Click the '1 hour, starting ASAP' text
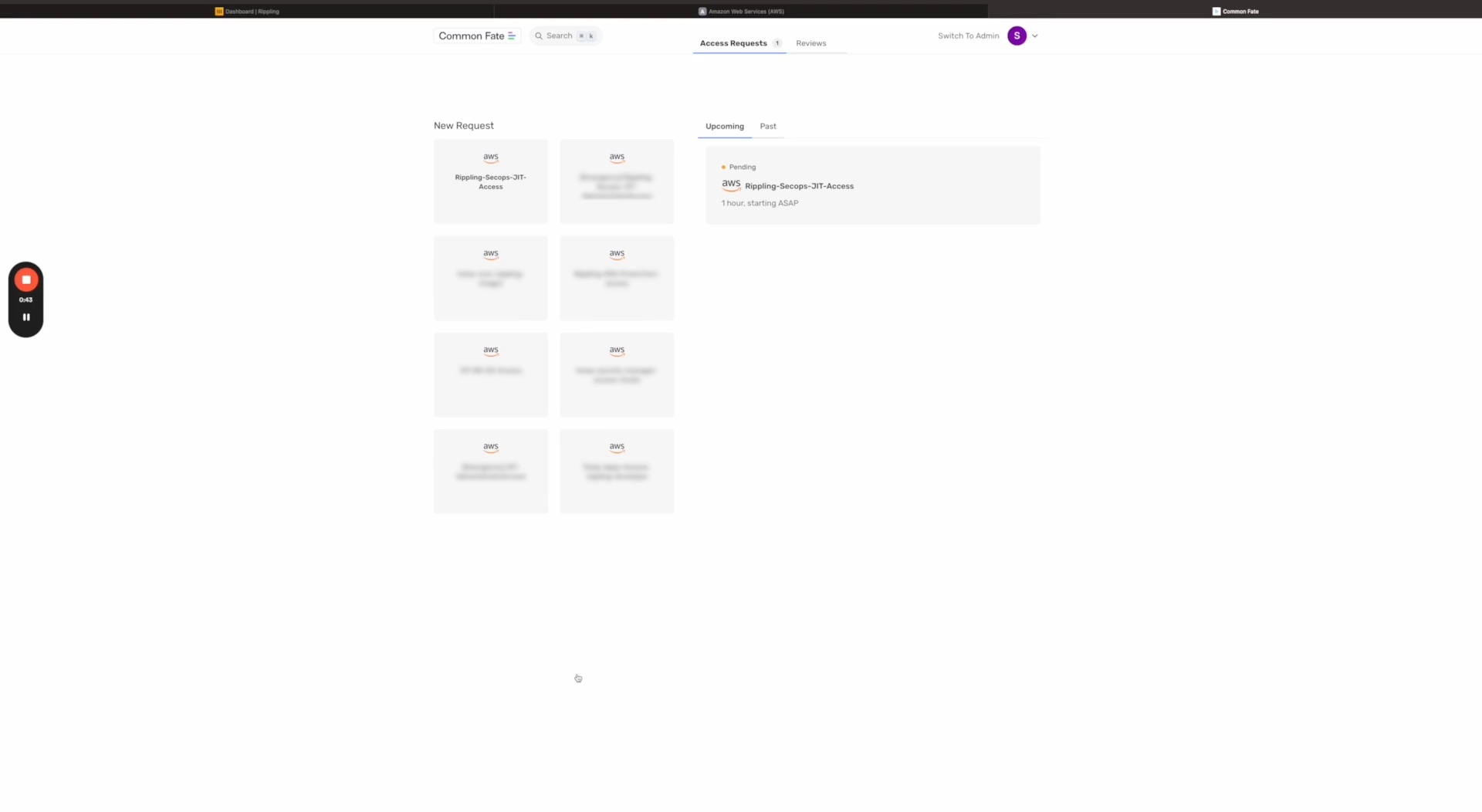 760,203
